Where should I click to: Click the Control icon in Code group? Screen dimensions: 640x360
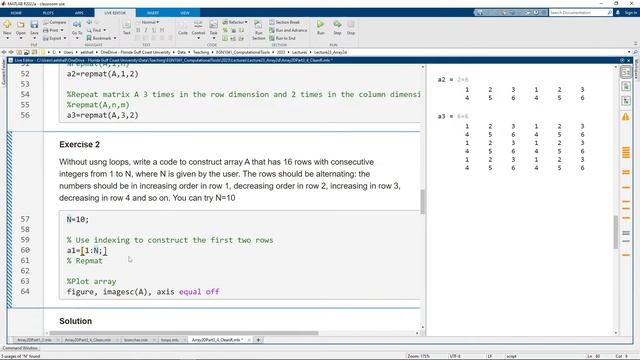[x=198, y=25]
